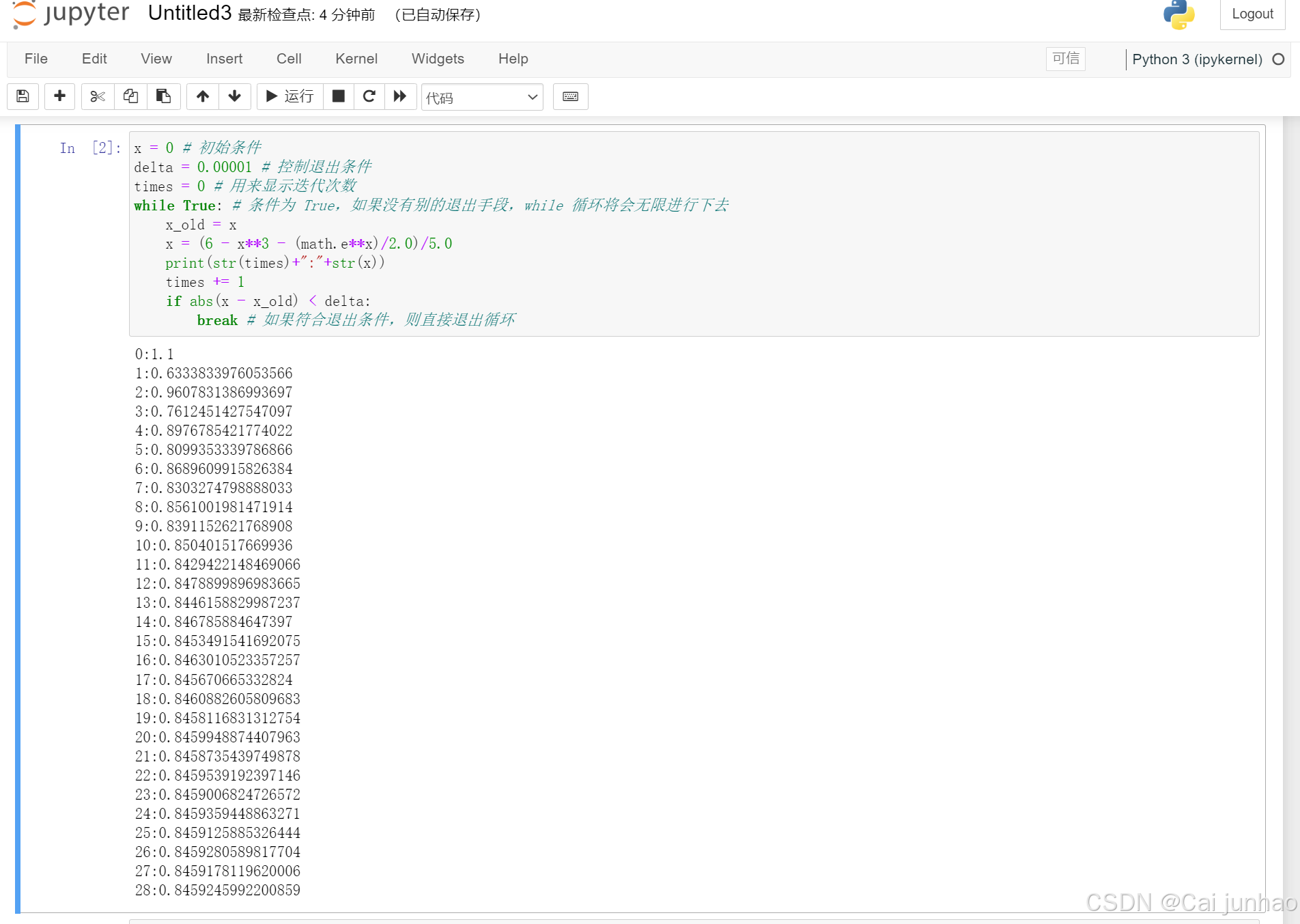Image resolution: width=1300 pixels, height=924 pixels.
Task: Open the Widgets menu
Action: [438, 59]
